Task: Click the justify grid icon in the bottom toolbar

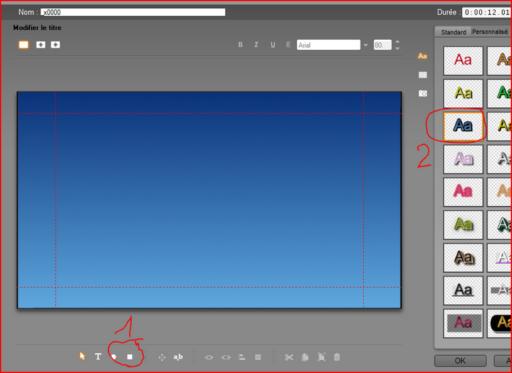Action: (258, 357)
